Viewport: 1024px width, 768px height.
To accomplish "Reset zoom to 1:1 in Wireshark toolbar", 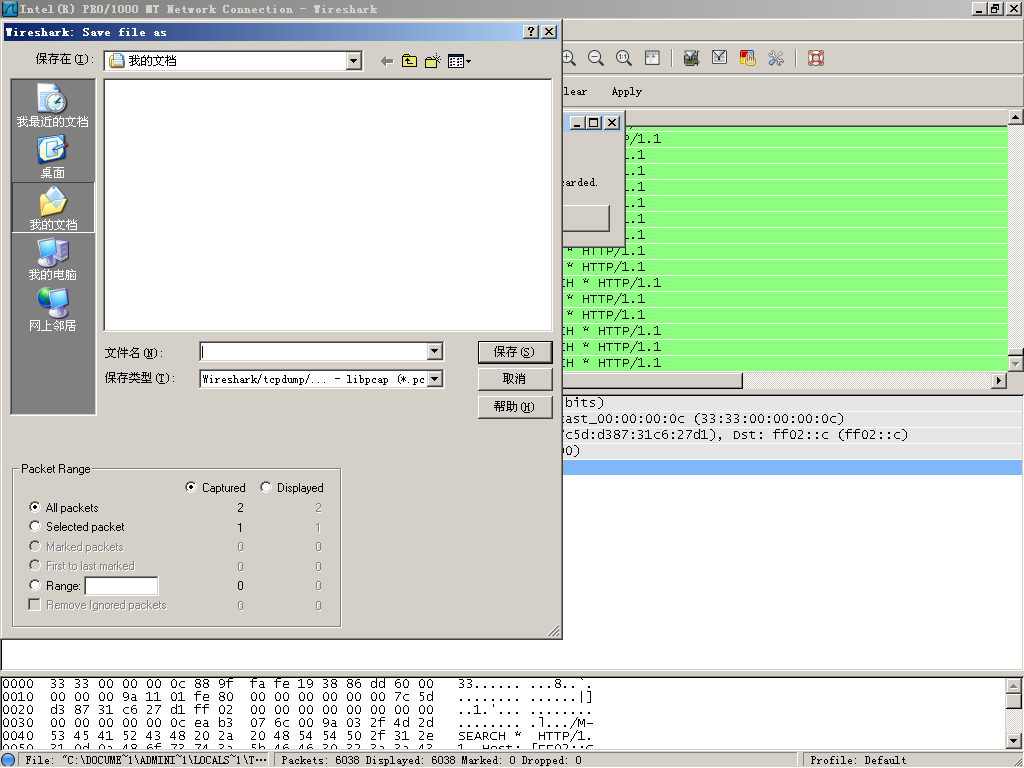I will coord(624,58).
